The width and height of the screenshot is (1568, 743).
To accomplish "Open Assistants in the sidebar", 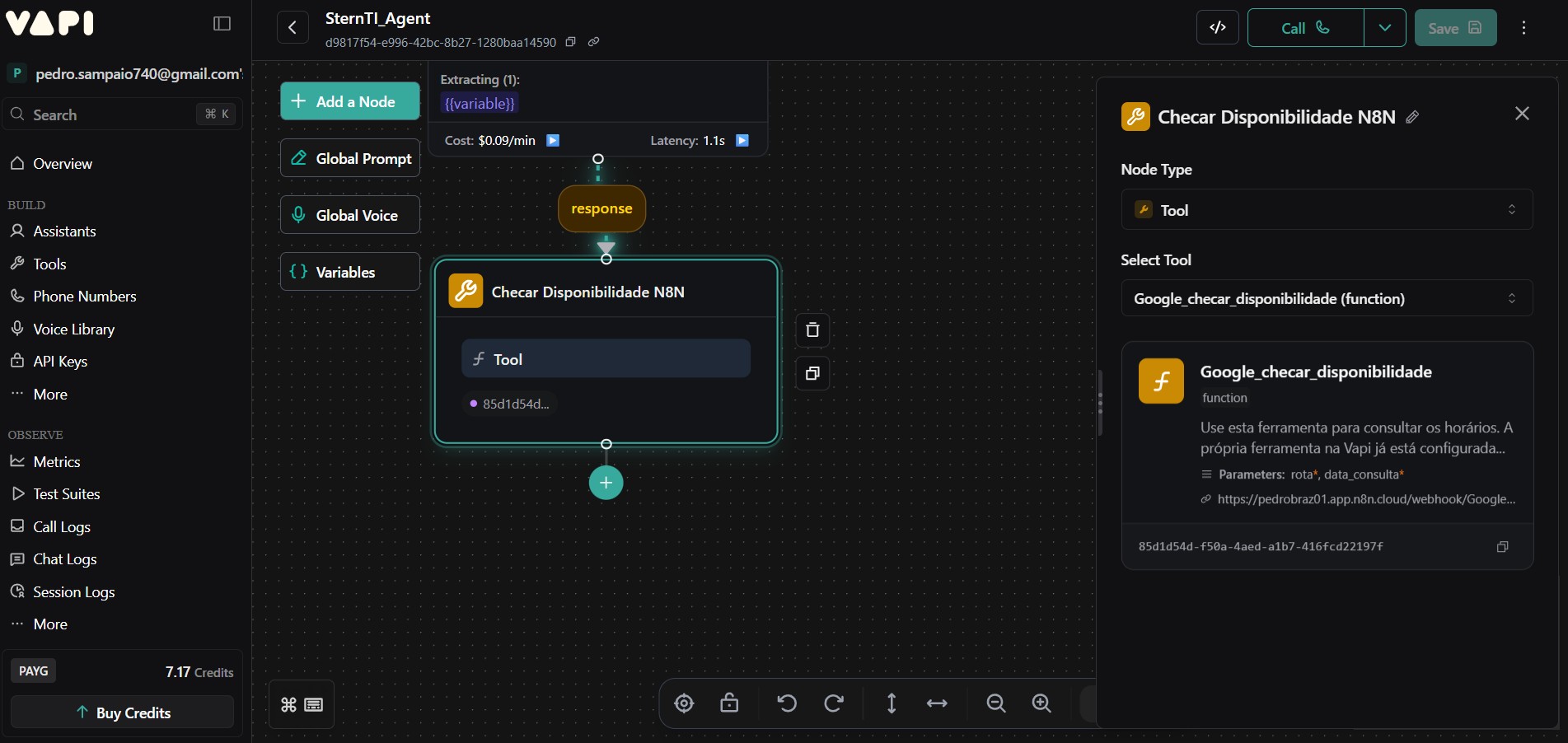I will (x=64, y=231).
